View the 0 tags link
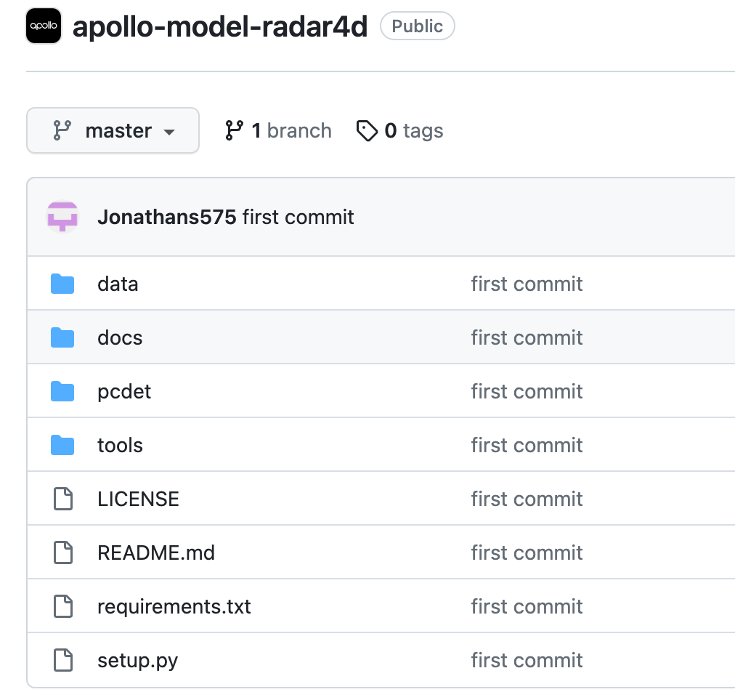The width and height of the screenshot is (736, 700). 400,131
